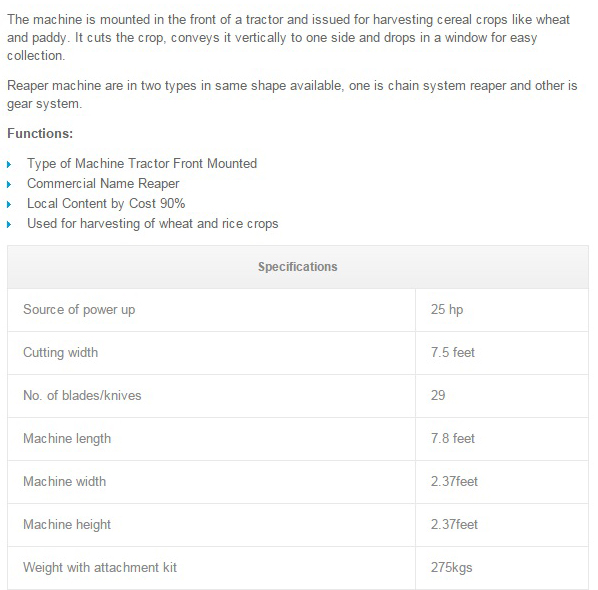Select the 7.5 feet value
The image size is (598, 590).
pos(453,352)
